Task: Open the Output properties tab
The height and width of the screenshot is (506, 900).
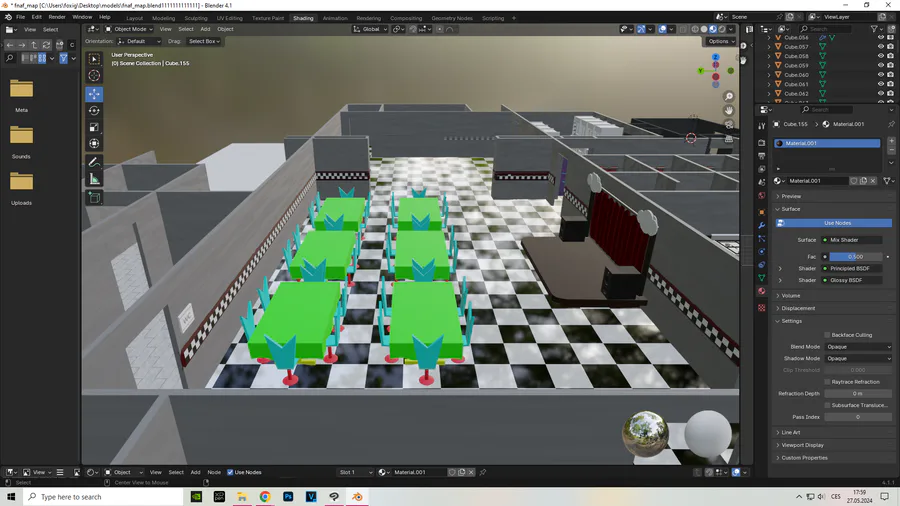Action: click(762, 155)
